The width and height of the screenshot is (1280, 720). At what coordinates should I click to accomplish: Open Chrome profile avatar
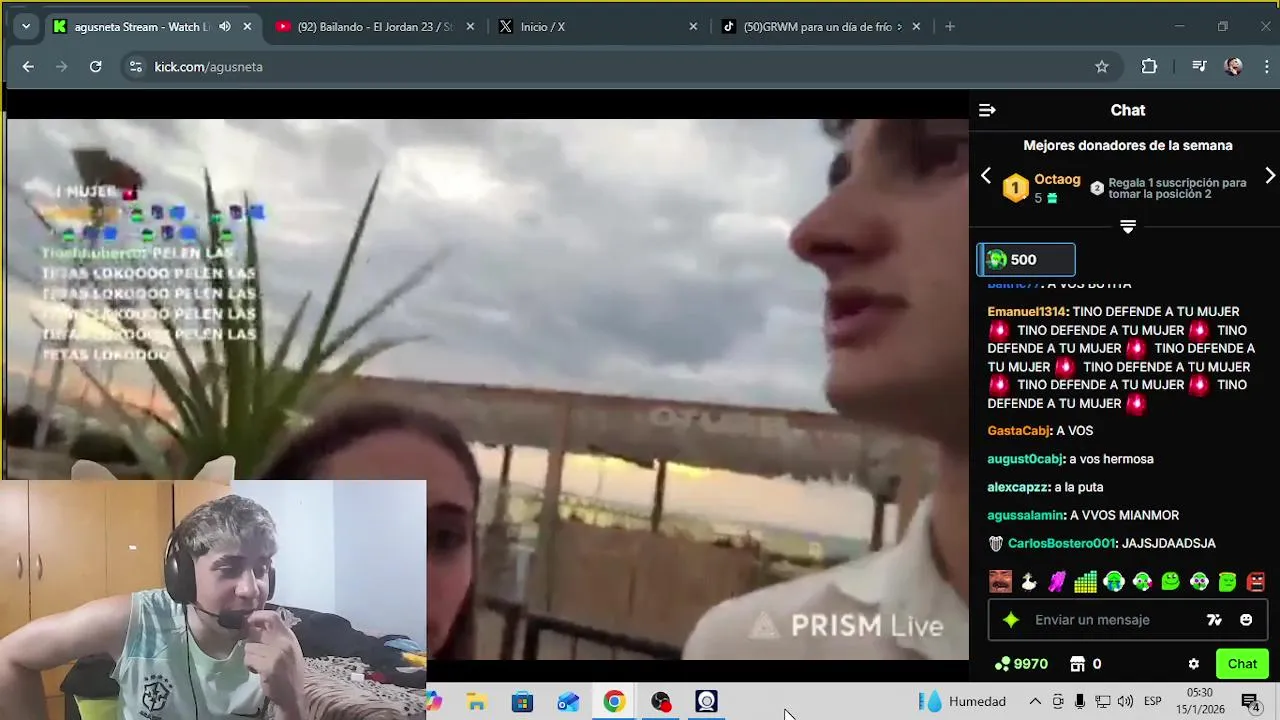coord(1233,67)
